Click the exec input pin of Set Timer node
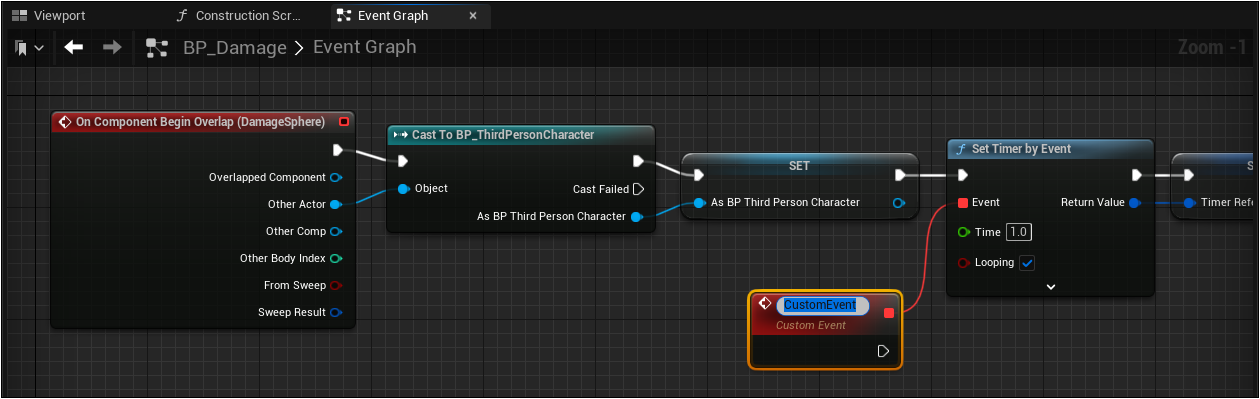 click(963, 176)
